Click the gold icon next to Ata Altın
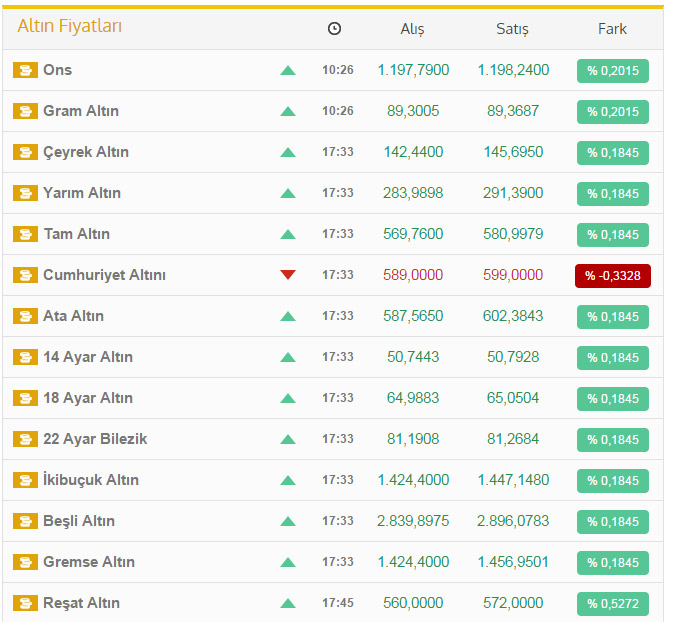687x622 pixels. [25, 316]
